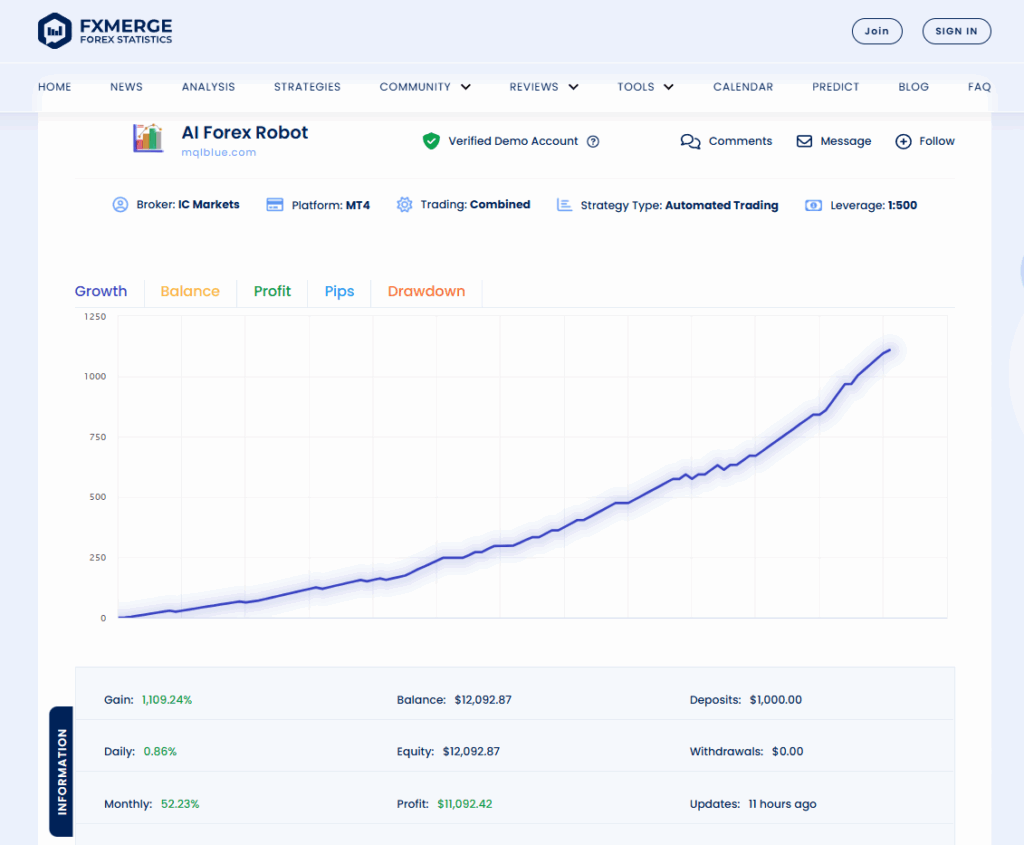Image resolution: width=1024 pixels, height=845 pixels.
Task: Click the Join button
Action: (x=877, y=31)
